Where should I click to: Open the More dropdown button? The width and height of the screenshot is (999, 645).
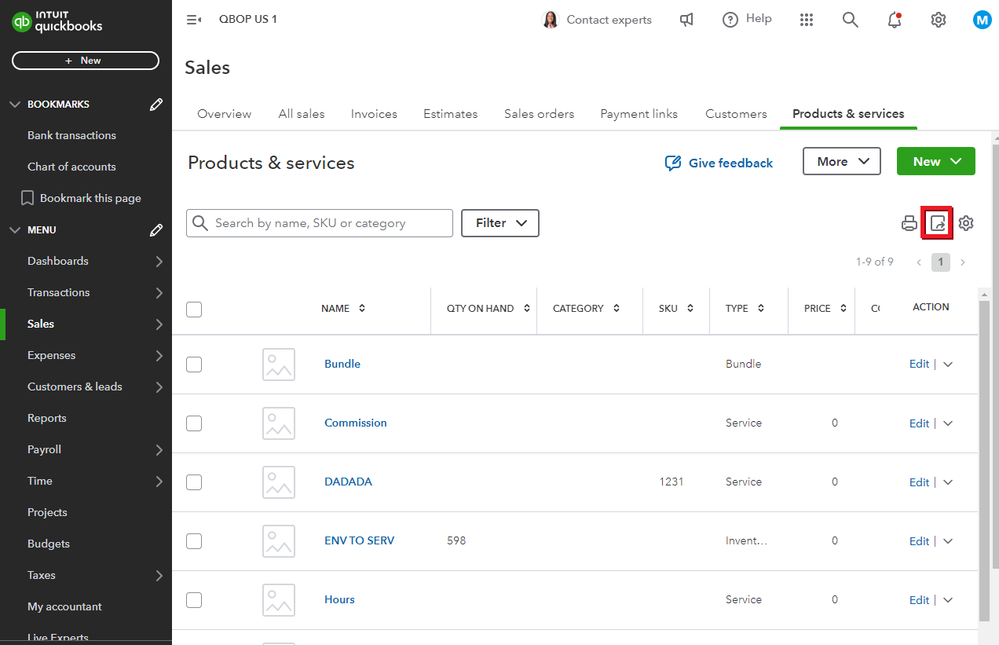[841, 162]
